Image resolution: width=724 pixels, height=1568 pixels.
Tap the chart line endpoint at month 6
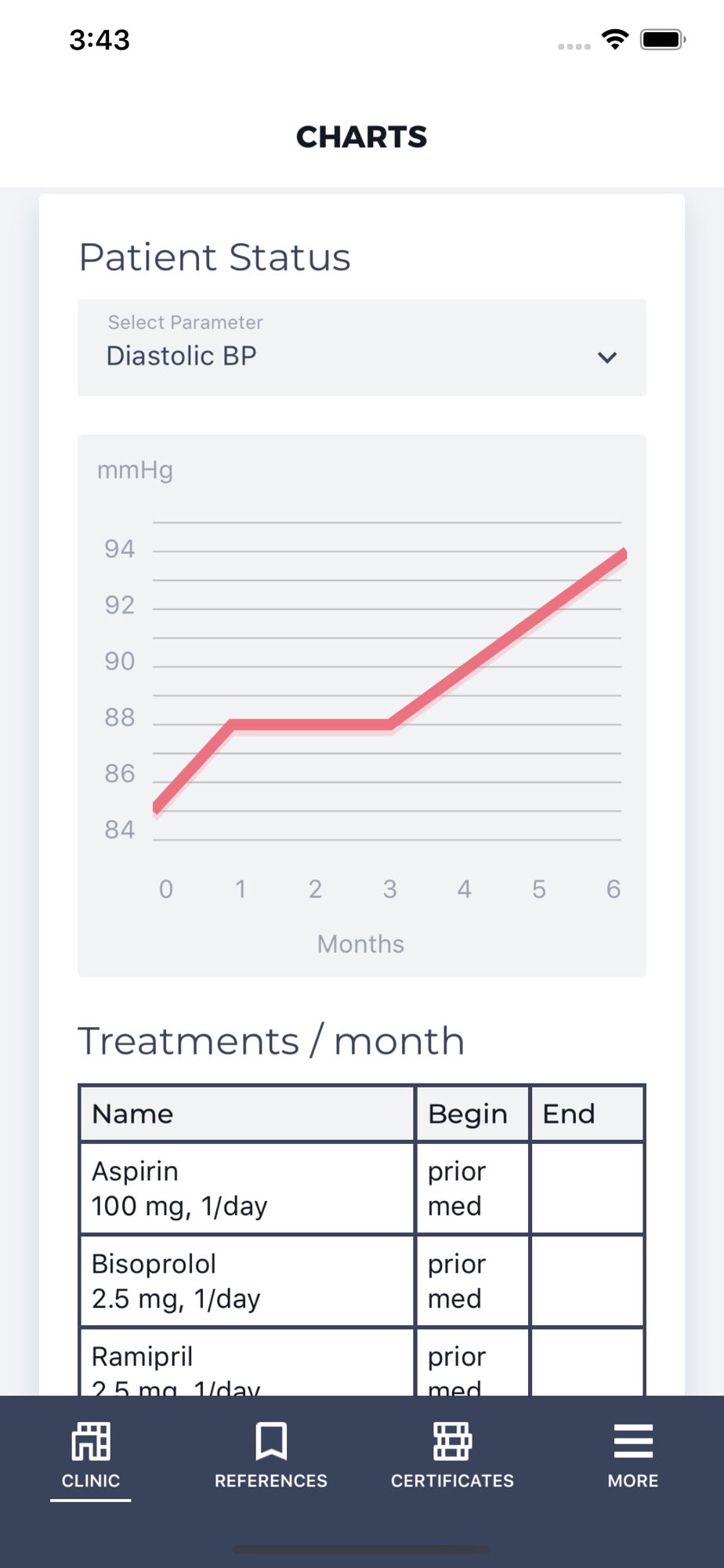(x=622, y=556)
